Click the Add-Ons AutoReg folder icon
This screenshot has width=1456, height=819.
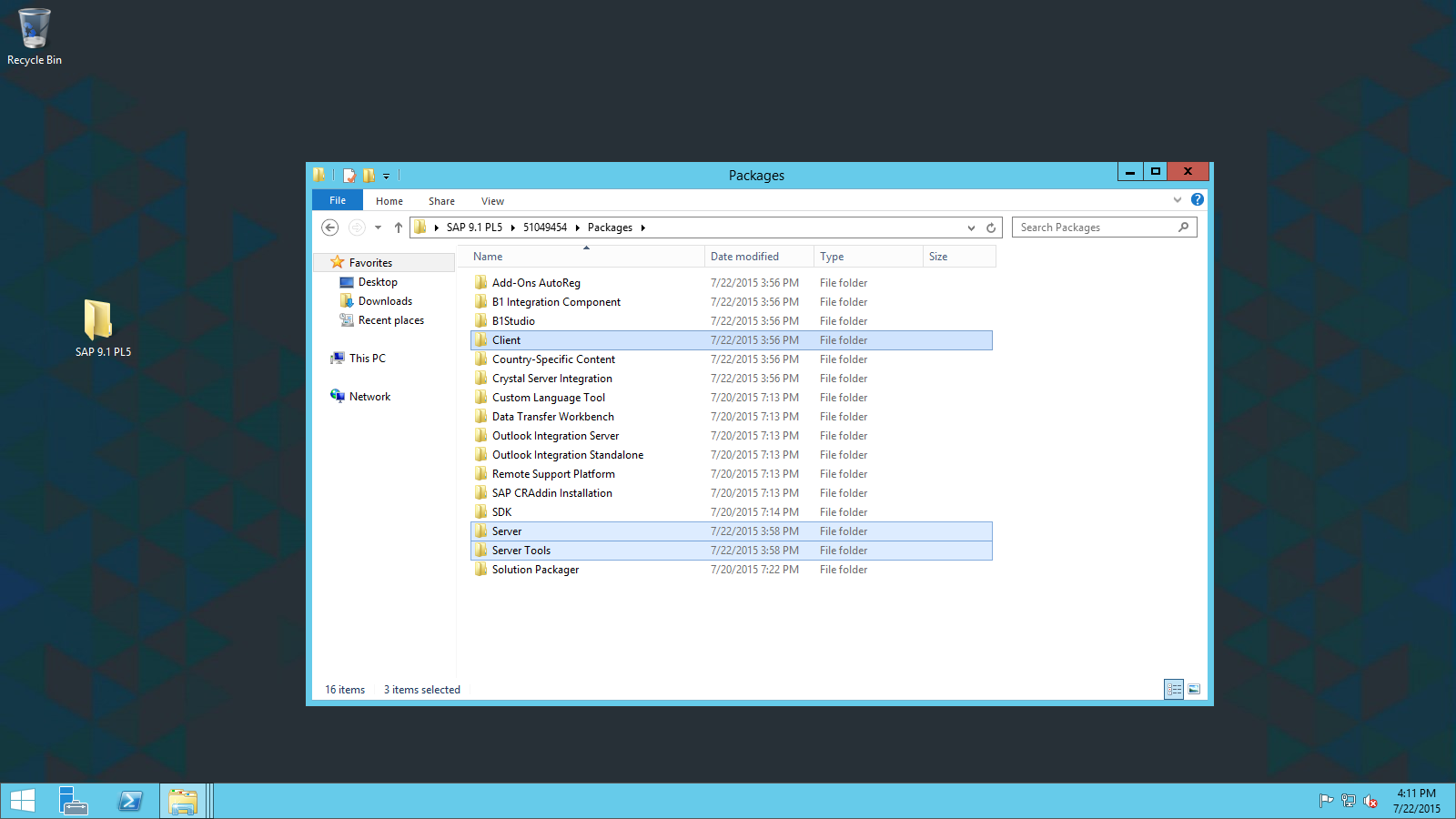[x=481, y=283]
